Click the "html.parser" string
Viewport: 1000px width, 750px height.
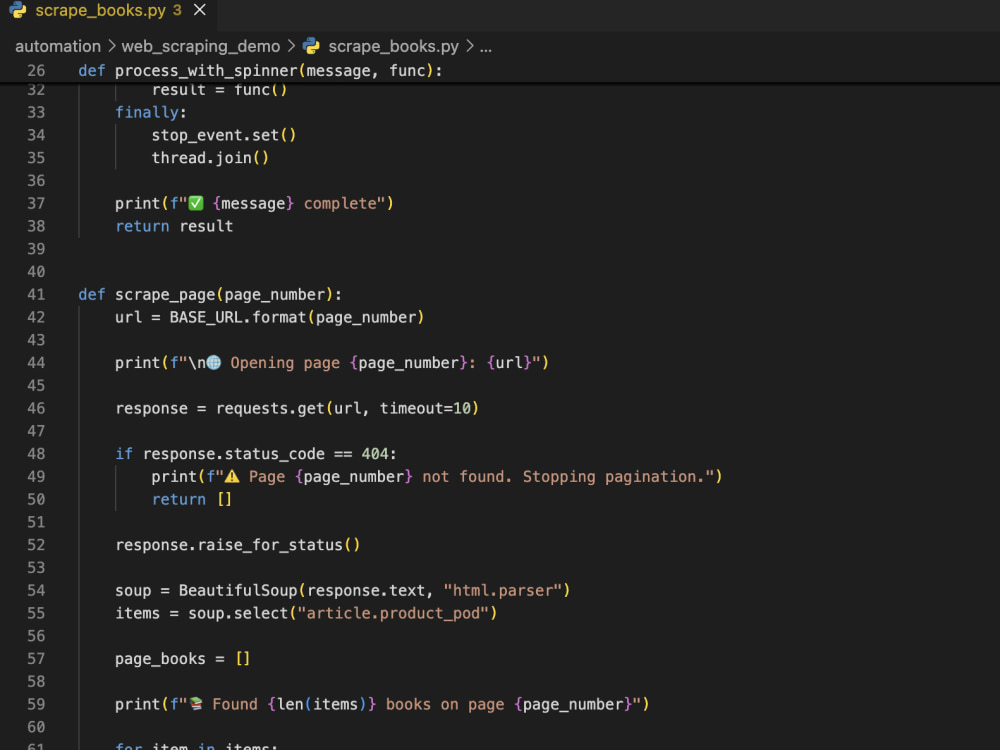click(502, 591)
